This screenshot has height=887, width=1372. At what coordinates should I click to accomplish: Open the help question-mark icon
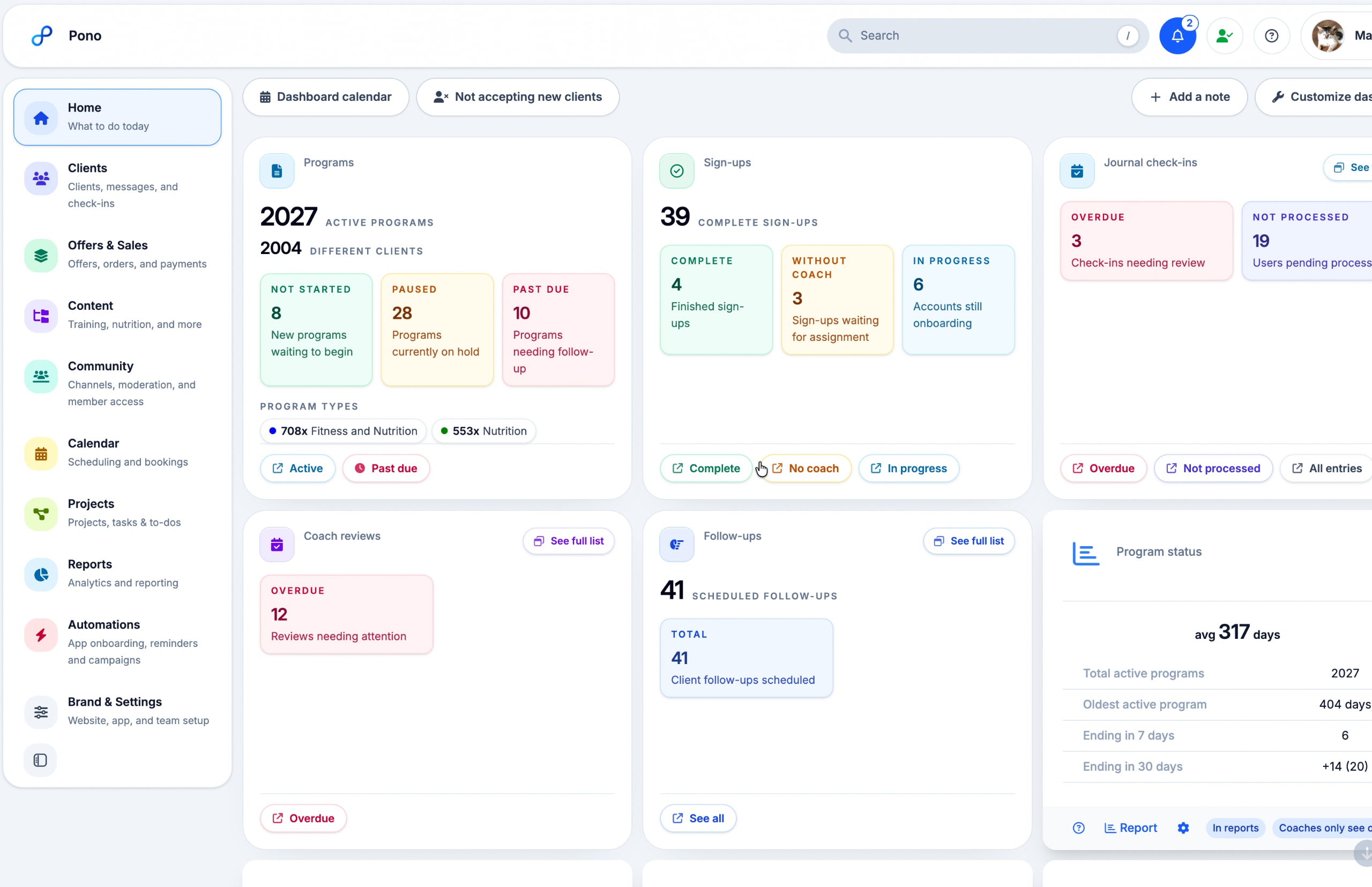pyautogui.click(x=1271, y=36)
